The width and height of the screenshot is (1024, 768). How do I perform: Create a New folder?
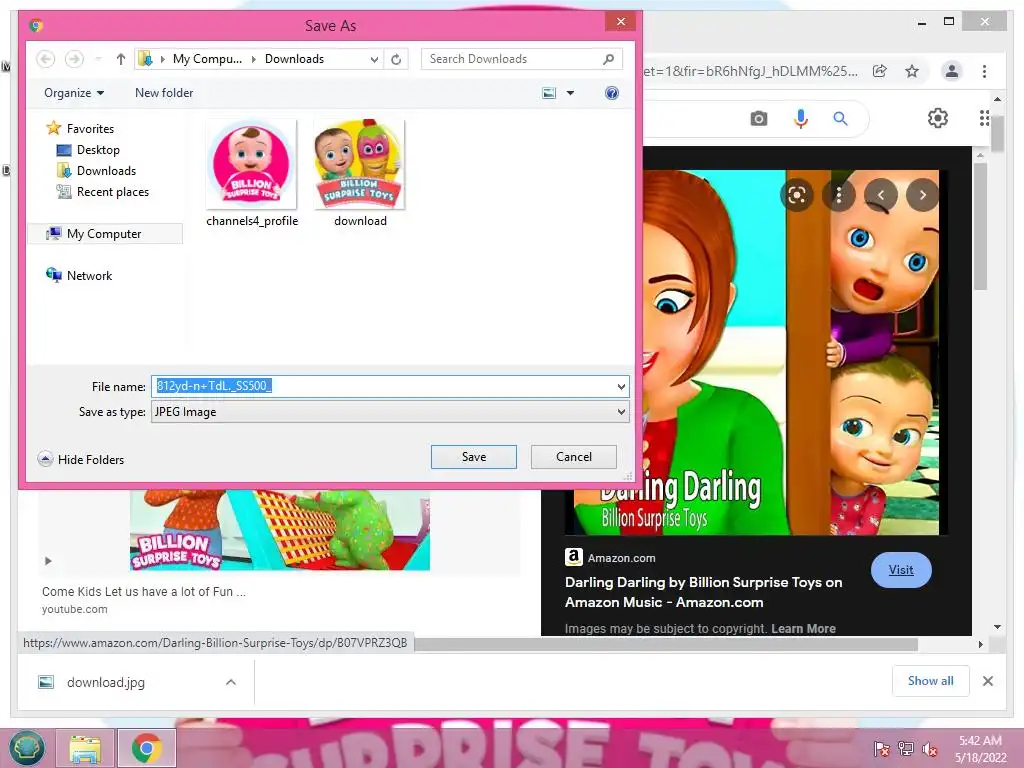(x=164, y=93)
